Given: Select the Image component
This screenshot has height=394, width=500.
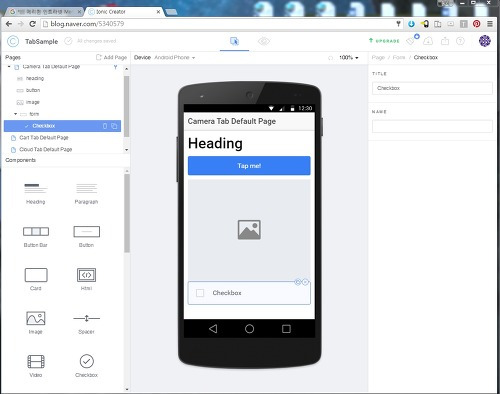Looking at the screenshot, I should point(35,322).
